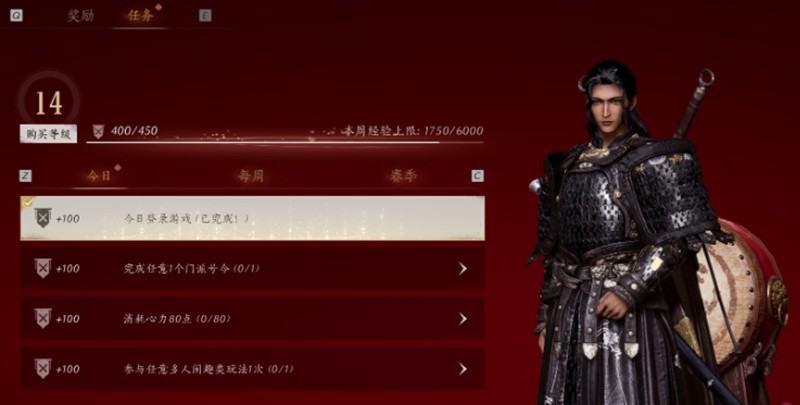
Task: Expand arrow on 消耗心力80点 task
Action: coord(463,319)
